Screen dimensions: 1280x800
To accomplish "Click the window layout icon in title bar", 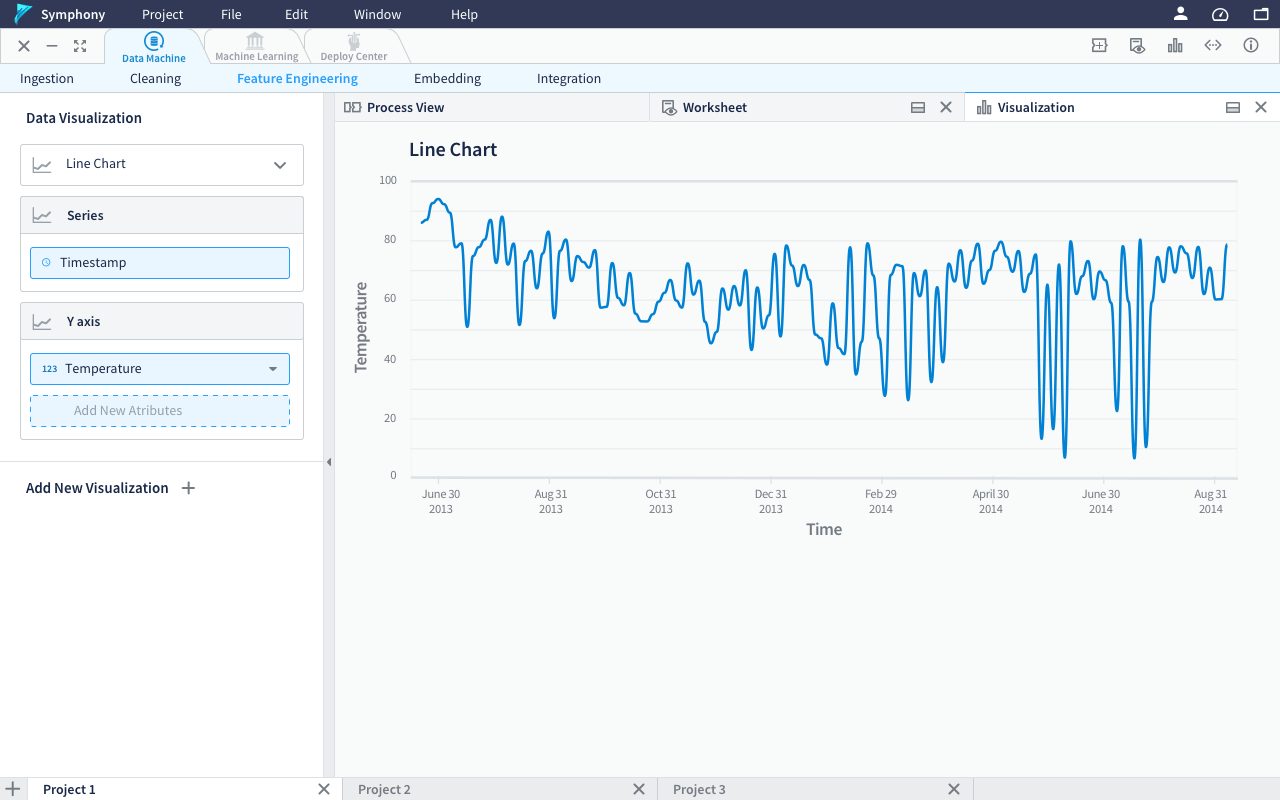I will click(1260, 14).
